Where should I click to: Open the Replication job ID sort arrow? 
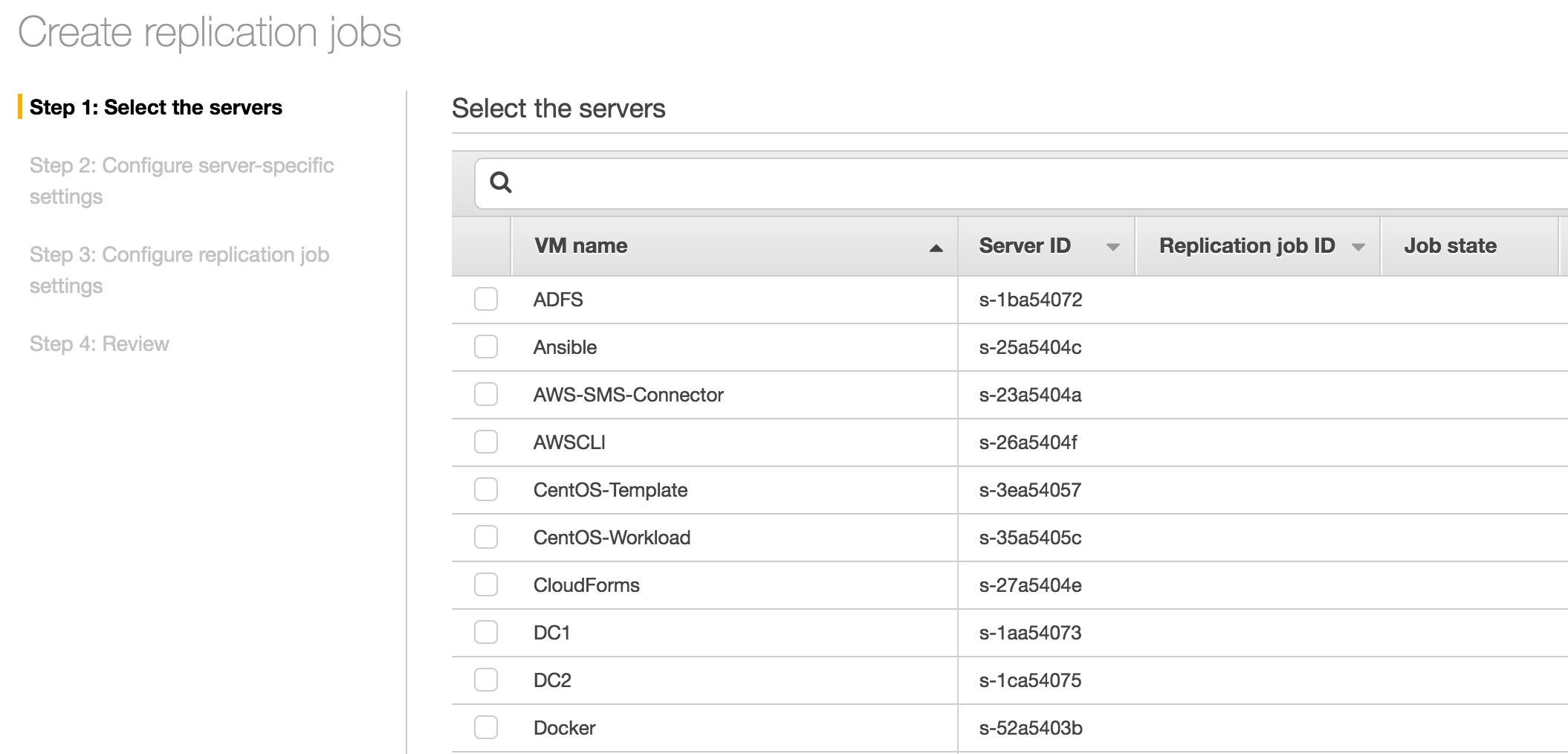click(x=1358, y=248)
